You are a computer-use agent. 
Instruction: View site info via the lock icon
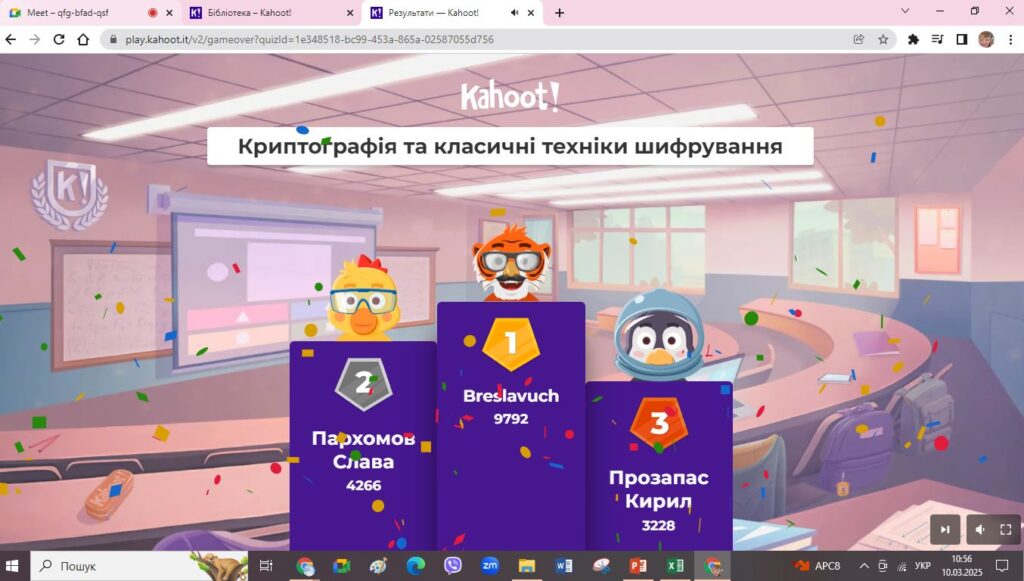[114, 39]
